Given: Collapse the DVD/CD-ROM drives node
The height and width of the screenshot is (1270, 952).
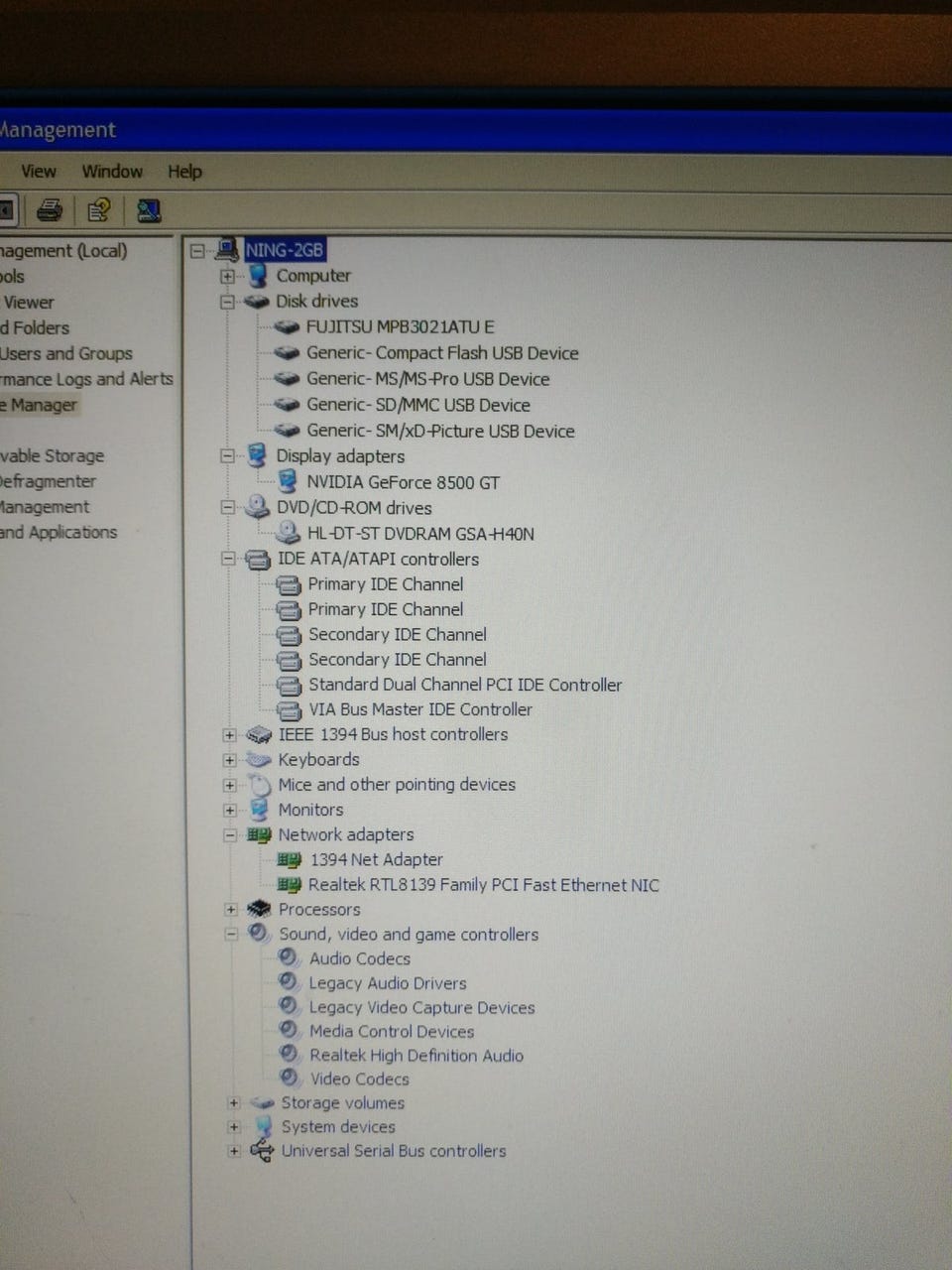Looking at the screenshot, I should [x=228, y=507].
